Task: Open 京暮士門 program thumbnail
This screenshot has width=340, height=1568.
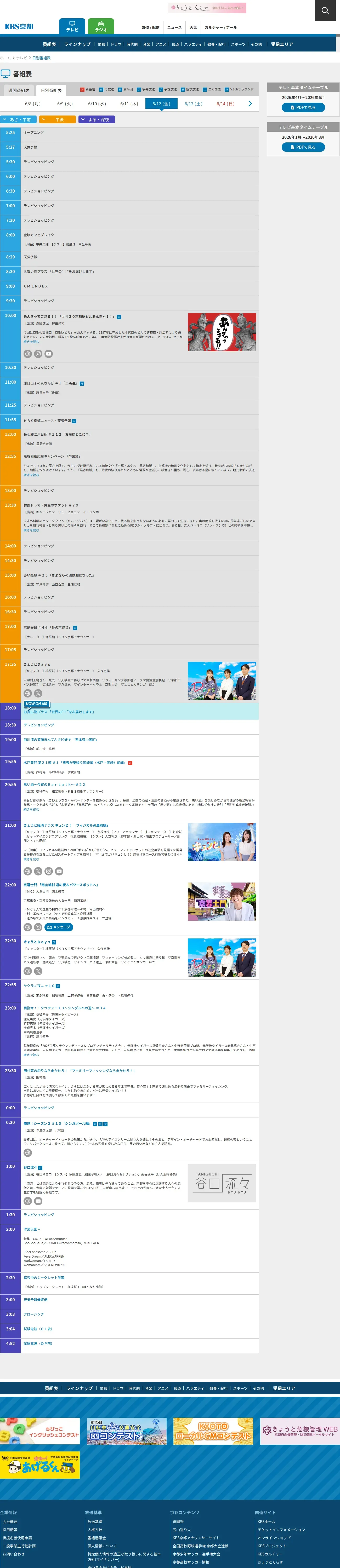Action: [222, 902]
